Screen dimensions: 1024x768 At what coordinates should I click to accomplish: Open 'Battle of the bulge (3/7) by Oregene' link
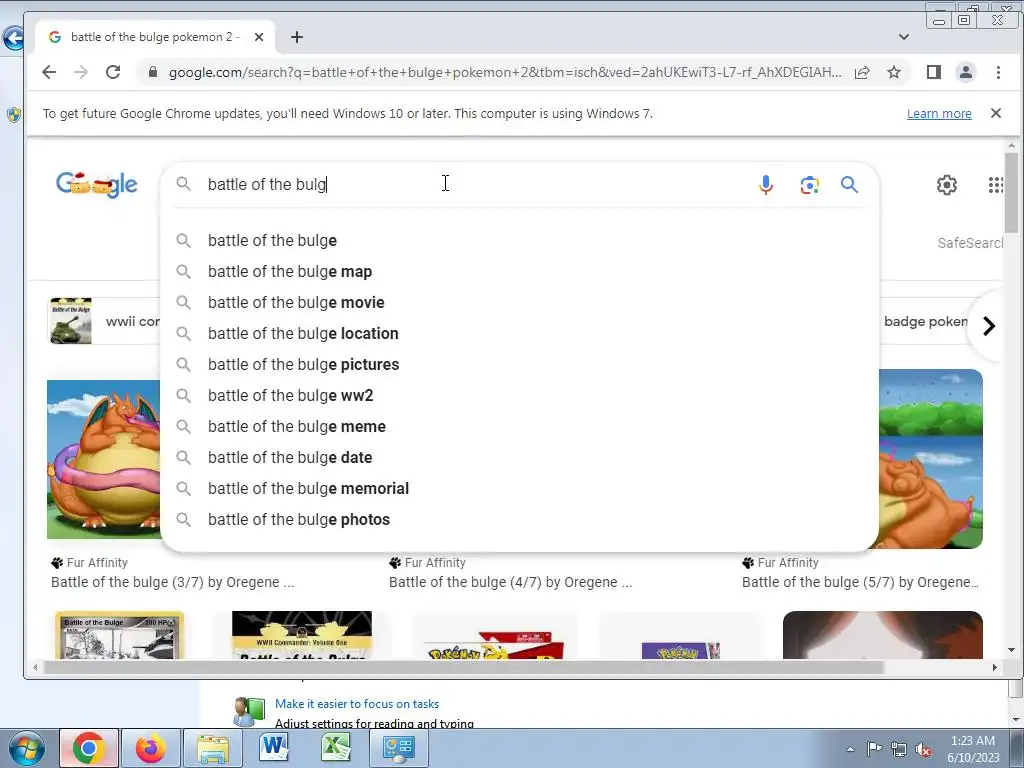(172, 582)
